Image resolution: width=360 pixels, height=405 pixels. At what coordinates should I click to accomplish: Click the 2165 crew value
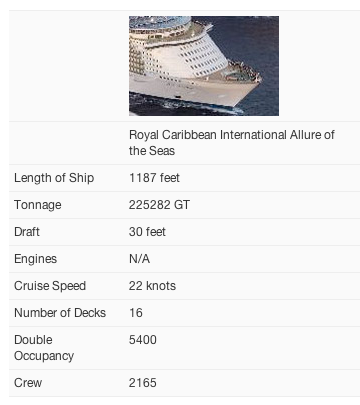point(143,383)
